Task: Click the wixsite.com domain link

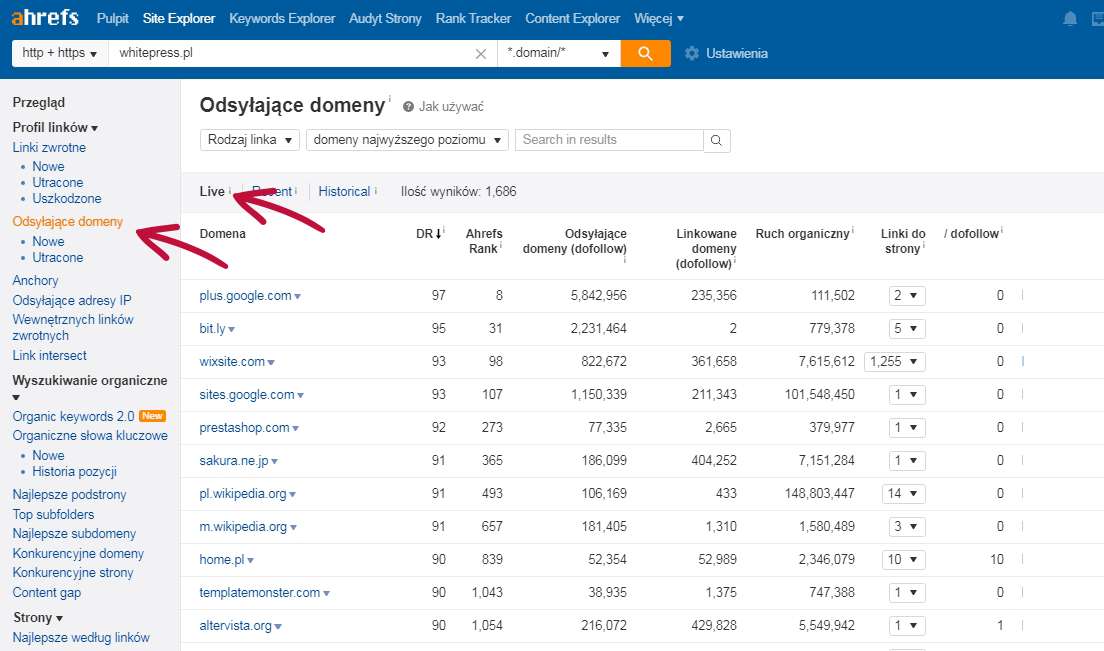Action: (x=232, y=362)
